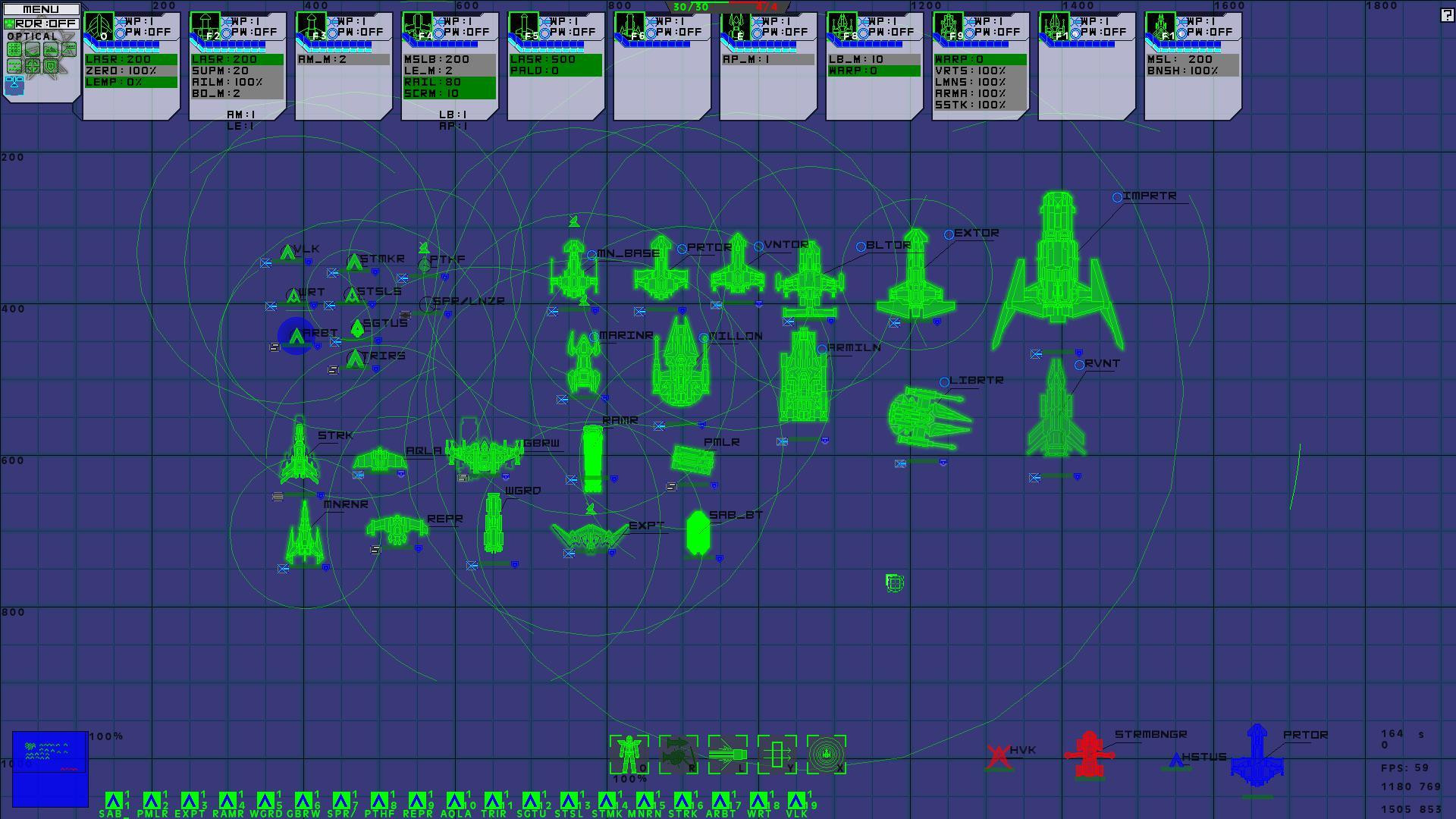Viewport: 1456px width, 819px height.
Task: Select the red HVK enemy marker
Action: (999, 755)
